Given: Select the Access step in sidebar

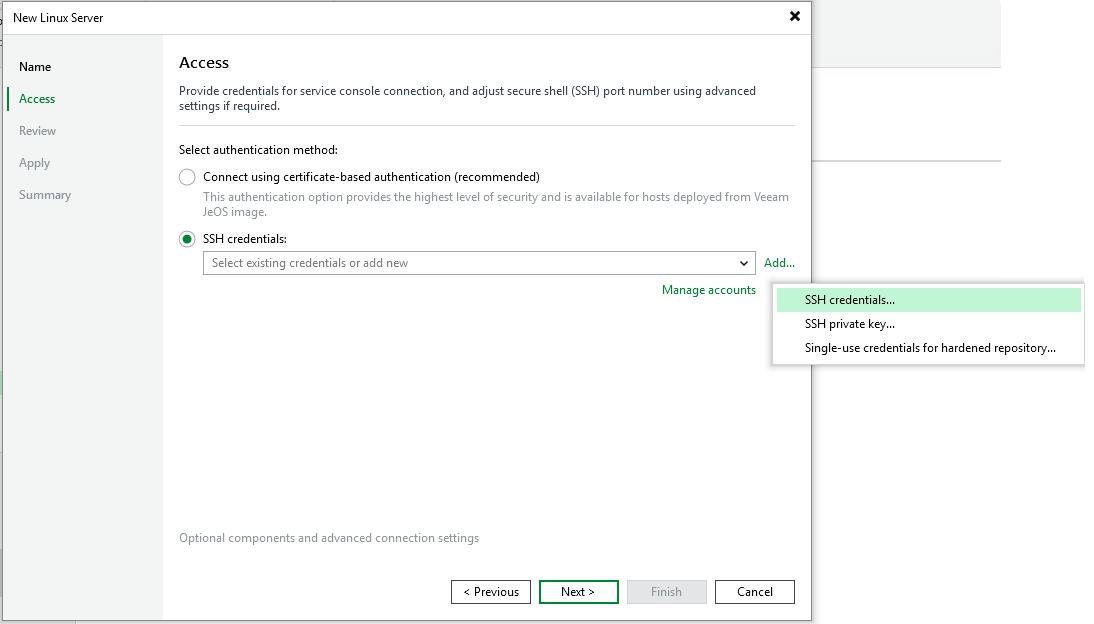Looking at the screenshot, I should point(37,99).
